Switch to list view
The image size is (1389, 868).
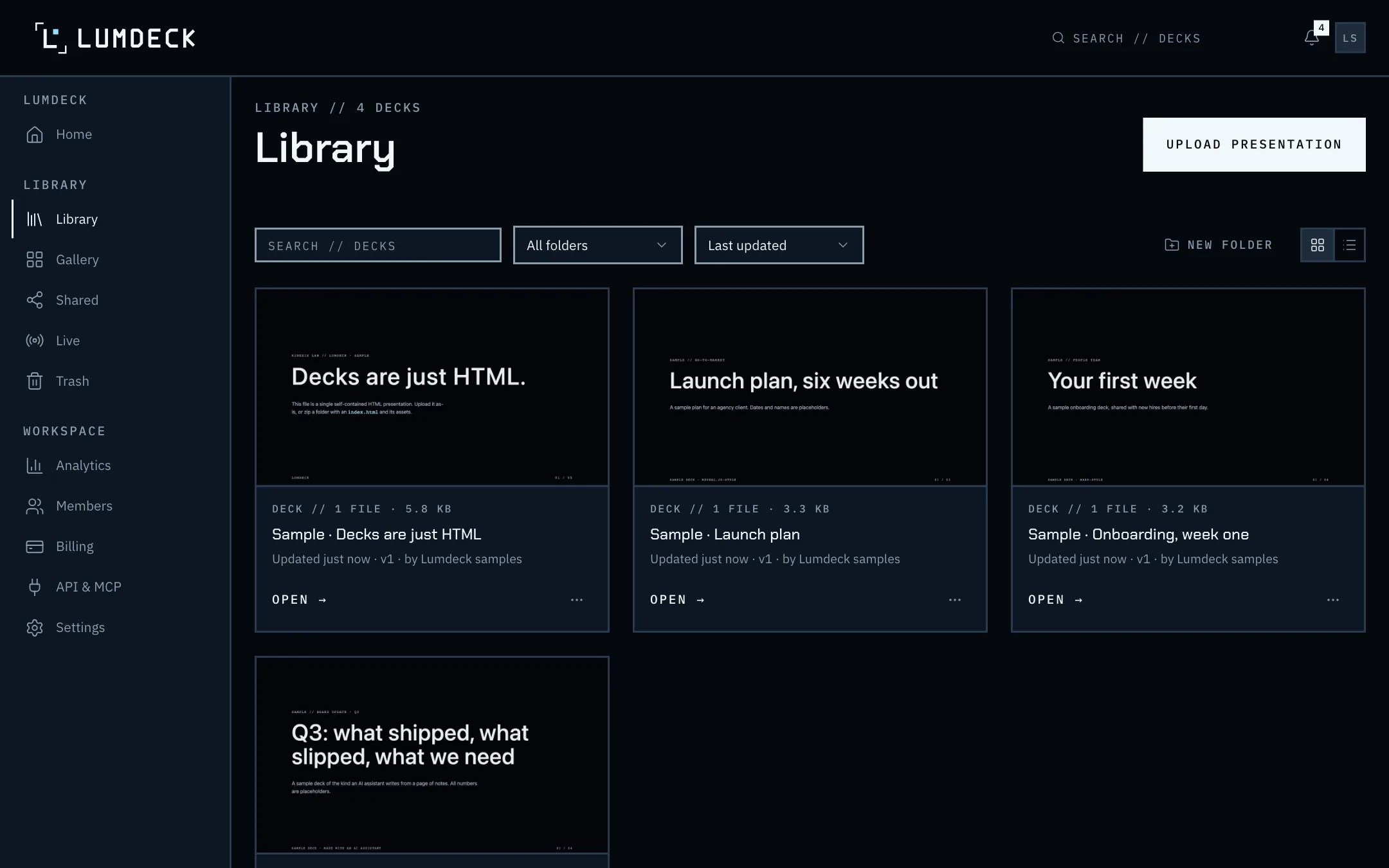(x=1350, y=245)
